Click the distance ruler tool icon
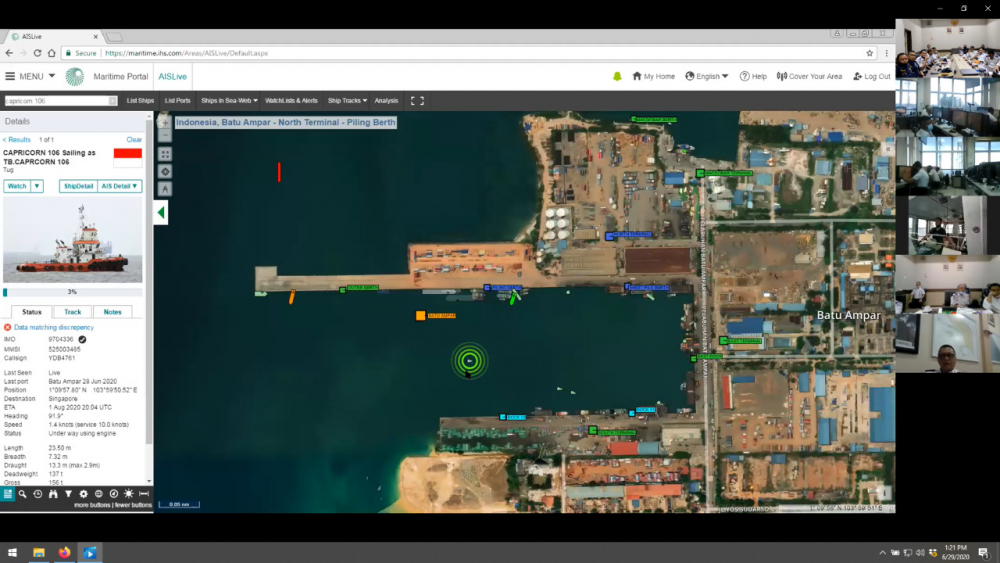Viewport: 1000px width, 563px height. tap(144, 494)
